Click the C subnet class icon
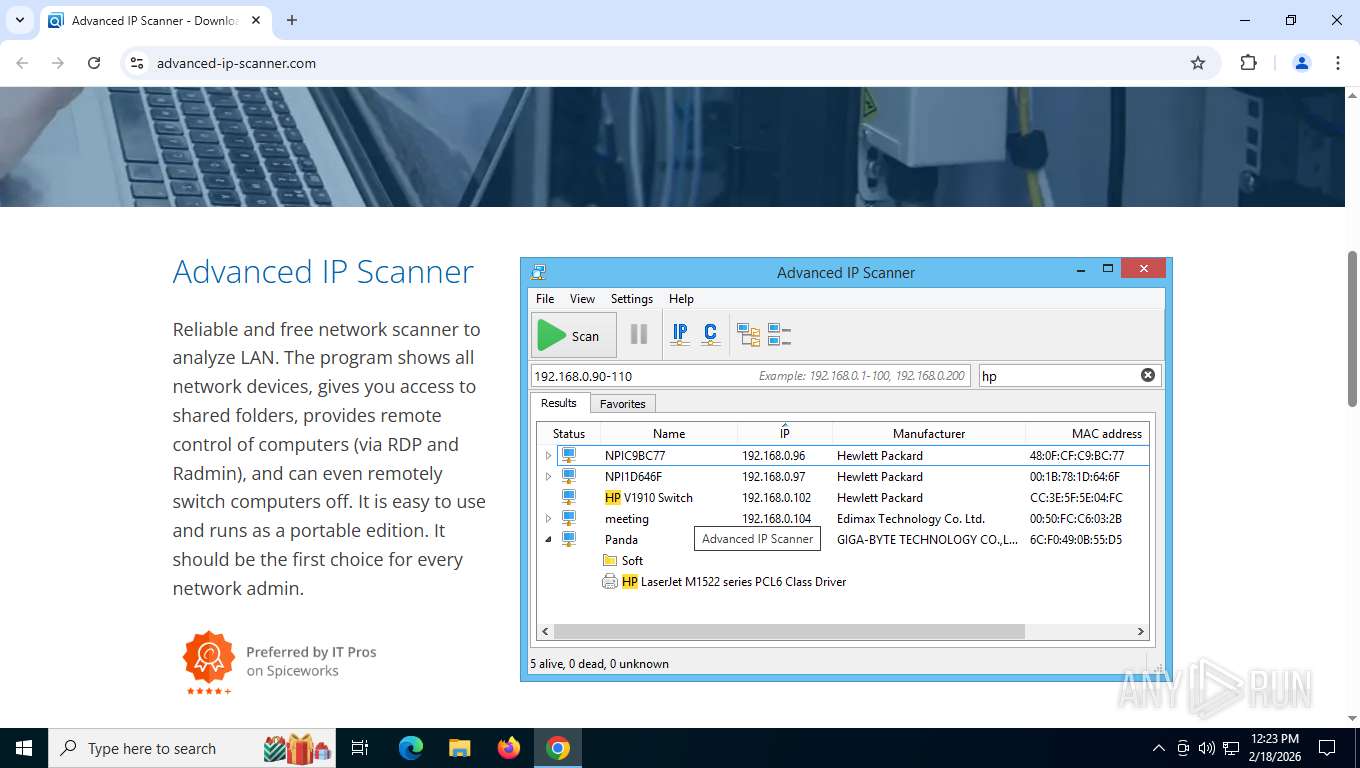 [x=710, y=335]
